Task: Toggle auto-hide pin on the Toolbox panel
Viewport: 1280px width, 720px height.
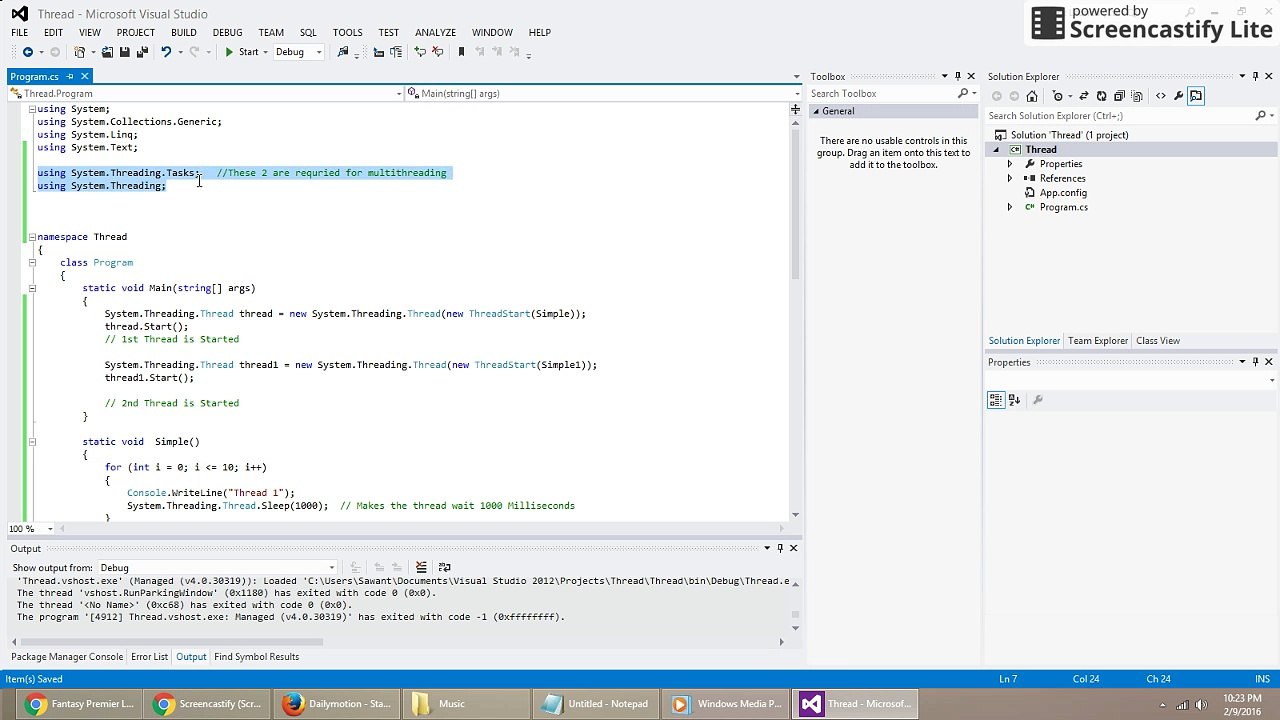Action: pyautogui.click(x=957, y=76)
